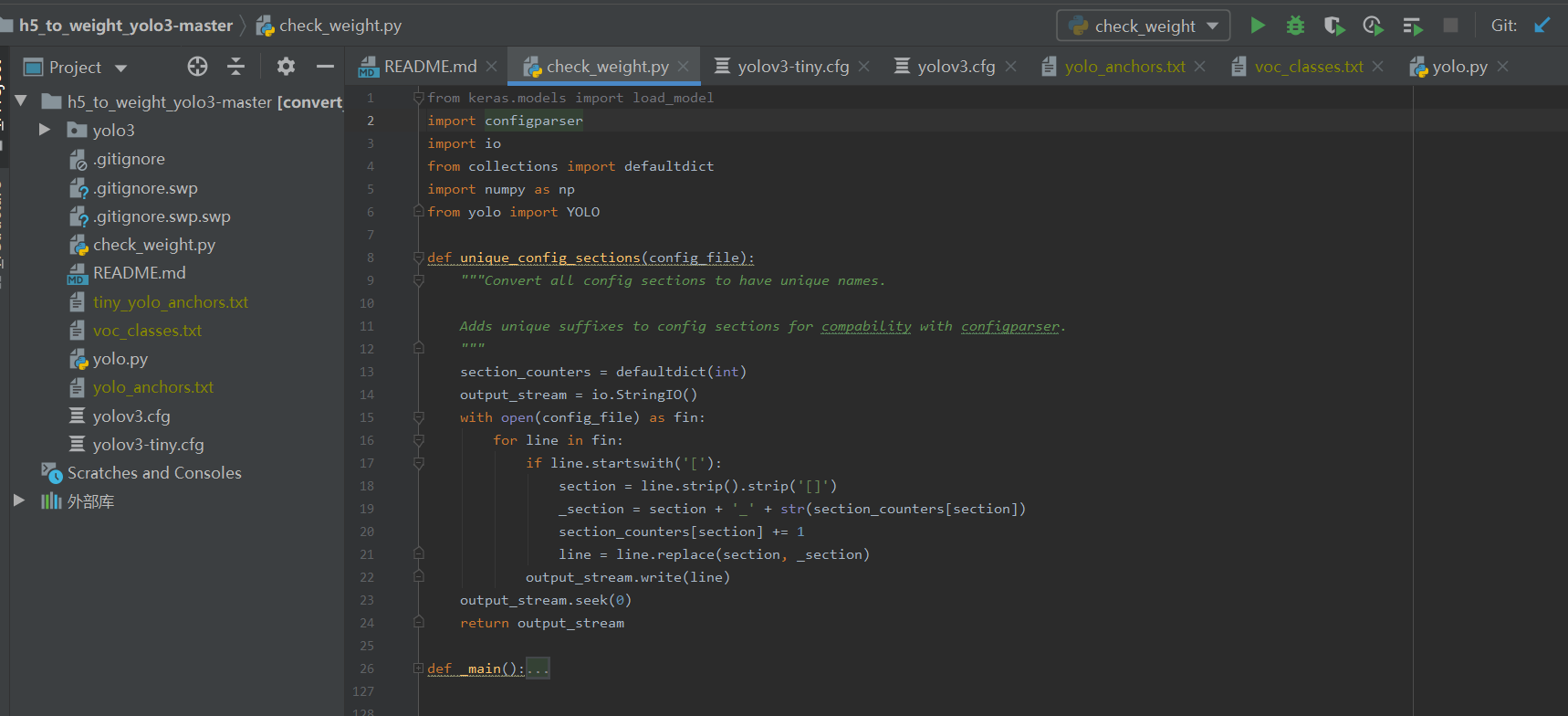
Task: Locate current file with the crosshair icon
Action: coord(197,66)
